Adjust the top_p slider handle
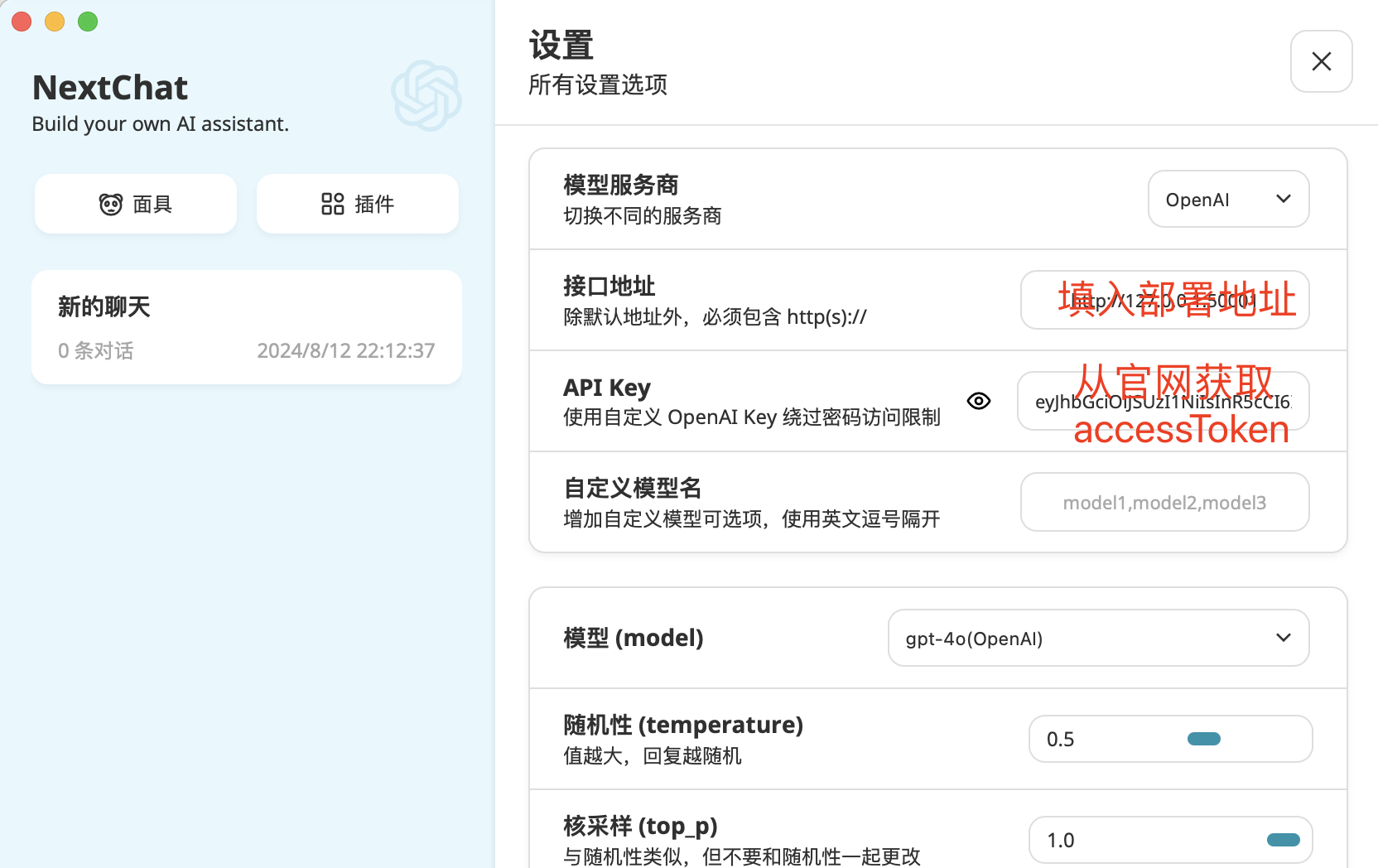 pyautogui.click(x=1284, y=840)
